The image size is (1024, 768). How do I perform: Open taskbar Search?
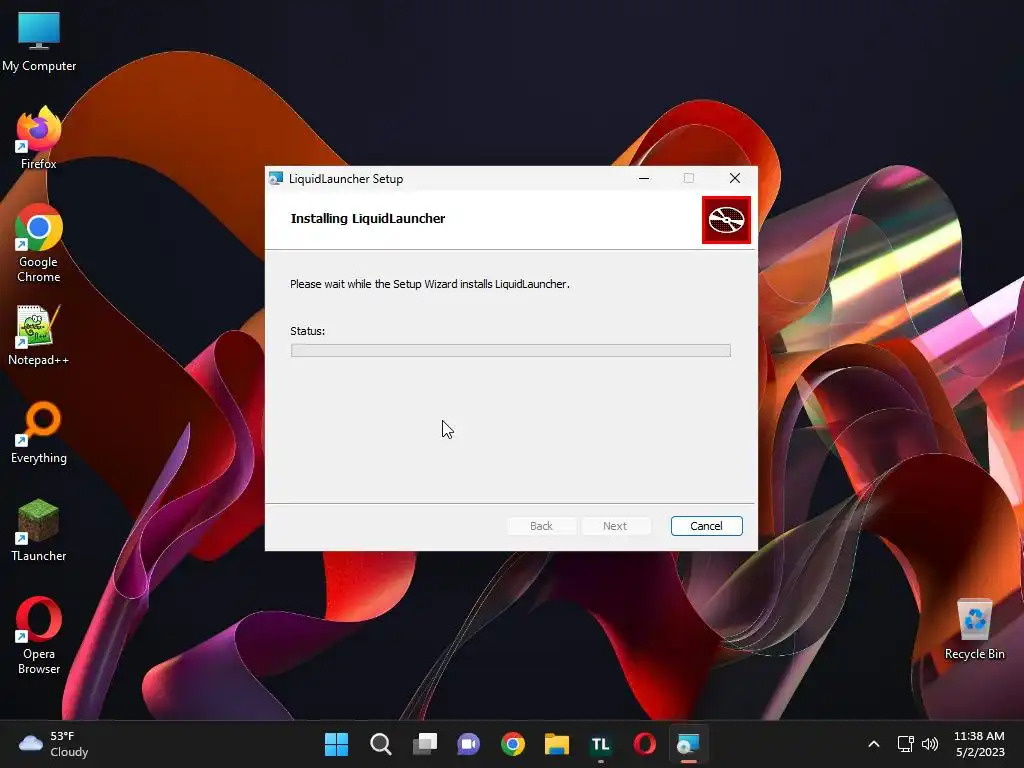(380, 744)
